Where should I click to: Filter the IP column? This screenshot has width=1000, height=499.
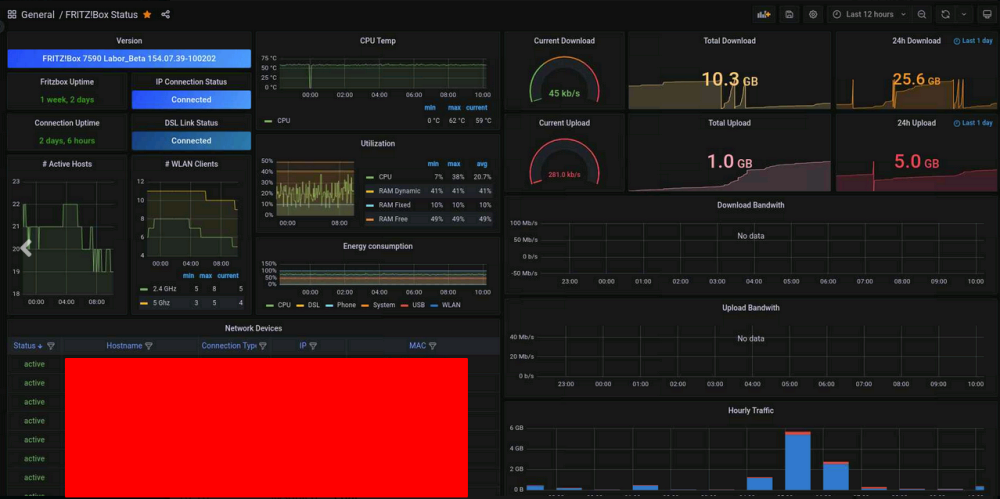[313, 346]
